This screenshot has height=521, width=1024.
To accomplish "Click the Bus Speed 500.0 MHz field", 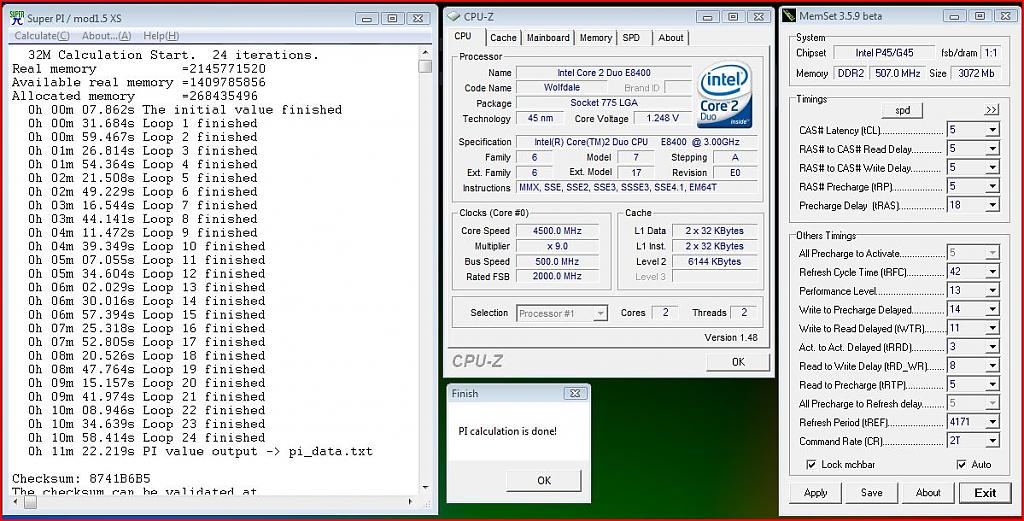I will [x=557, y=261].
